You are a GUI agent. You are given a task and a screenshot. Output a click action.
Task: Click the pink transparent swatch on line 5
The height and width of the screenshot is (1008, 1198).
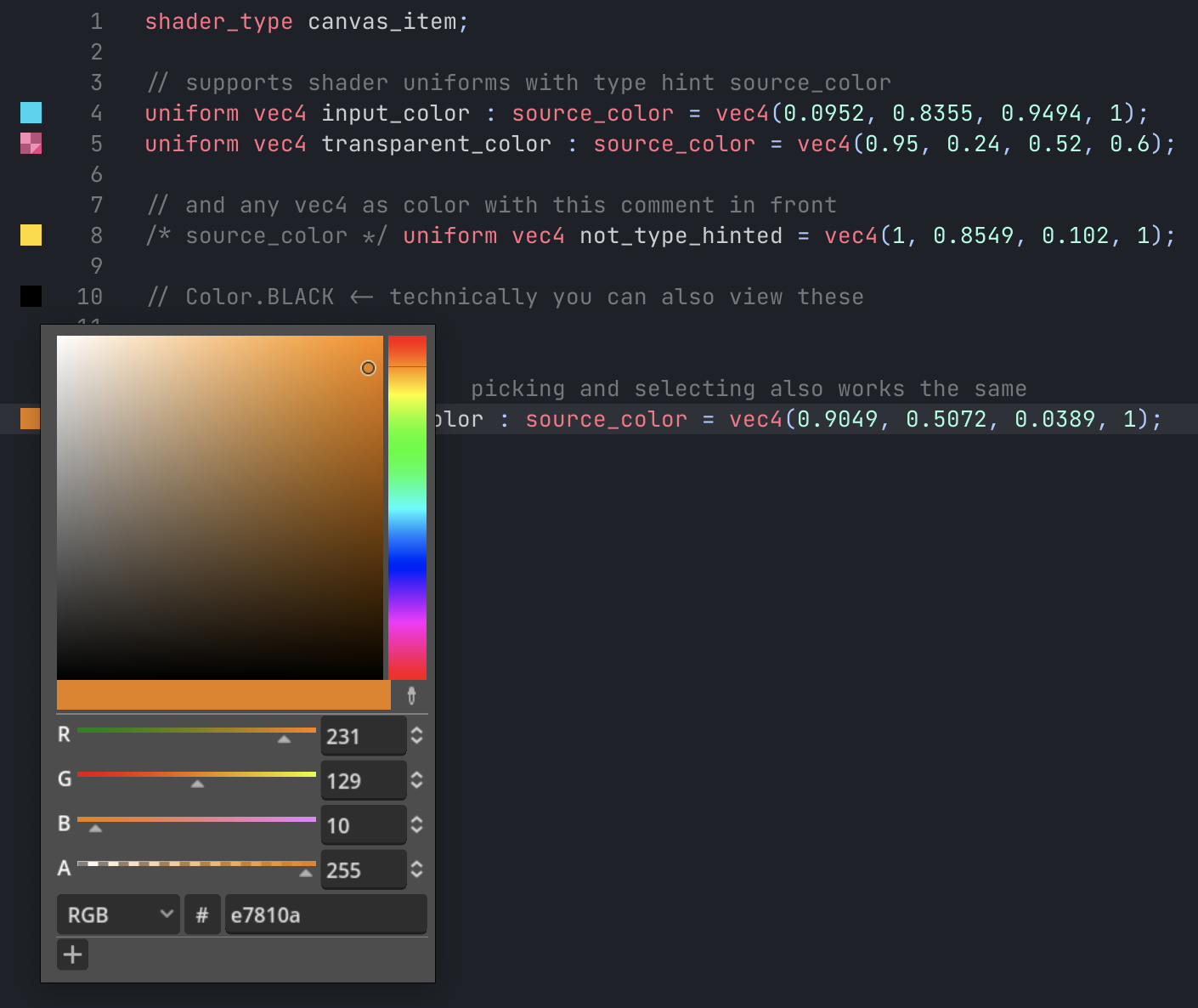[31, 144]
